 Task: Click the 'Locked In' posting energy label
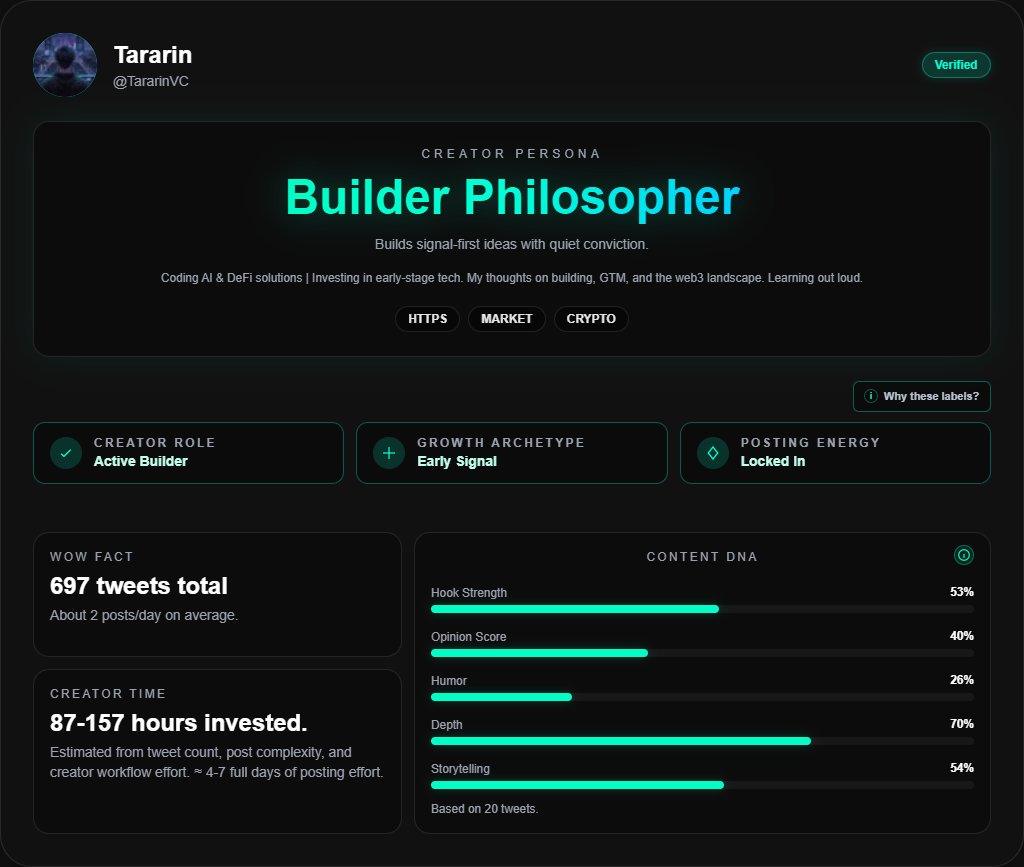[x=773, y=461]
